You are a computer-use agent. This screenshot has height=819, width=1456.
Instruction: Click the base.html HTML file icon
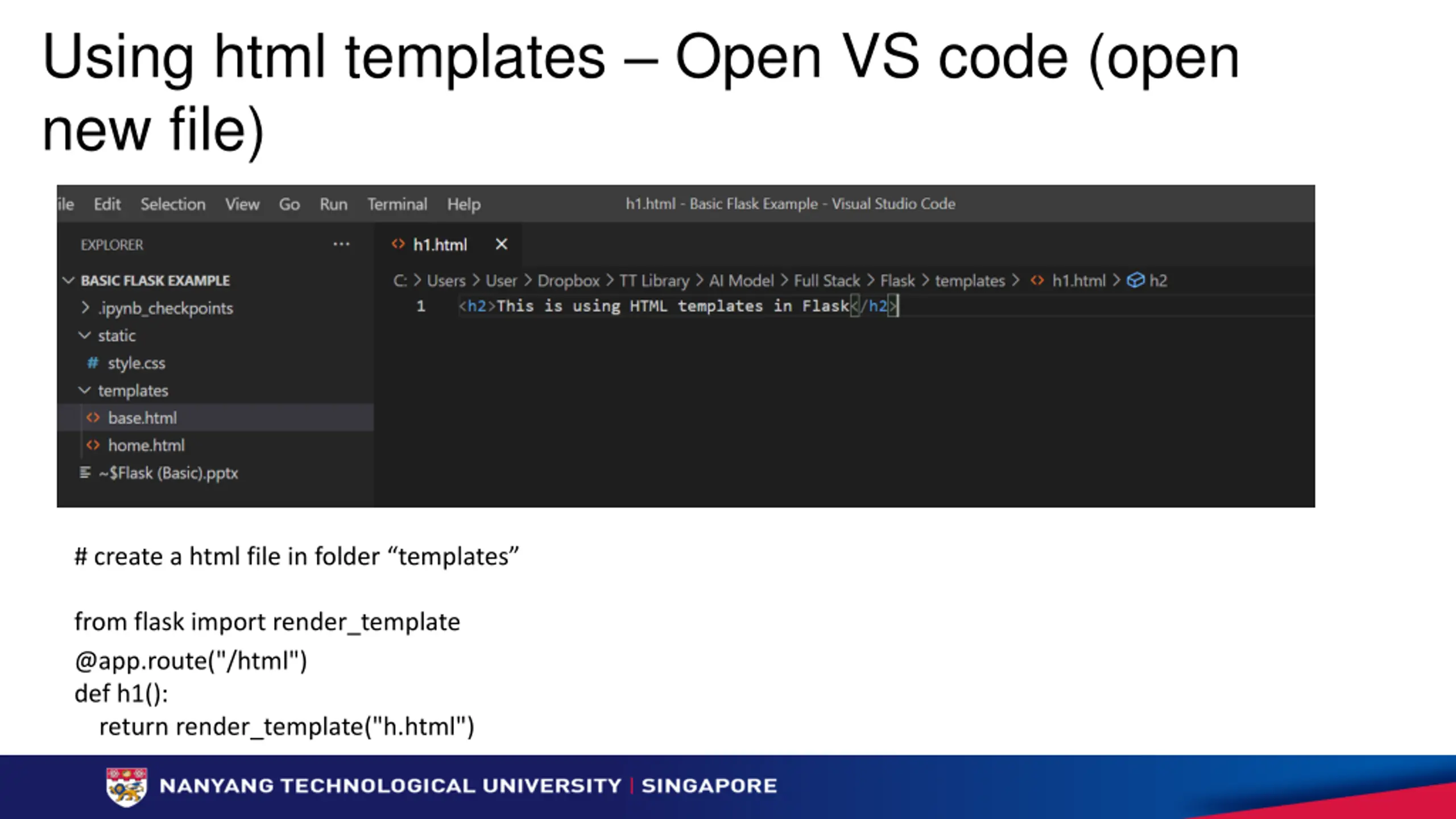(93, 418)
